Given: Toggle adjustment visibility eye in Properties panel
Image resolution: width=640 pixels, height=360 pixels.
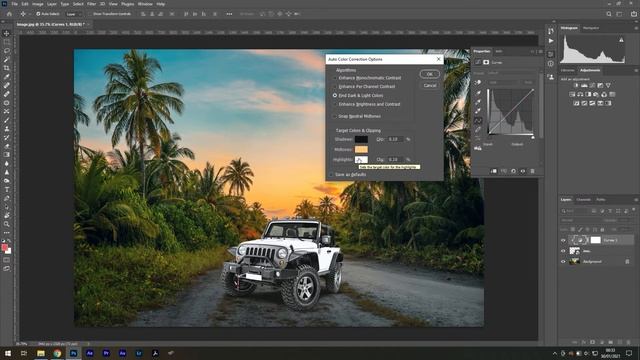Looking at the screenshot, I should (523, 171).
